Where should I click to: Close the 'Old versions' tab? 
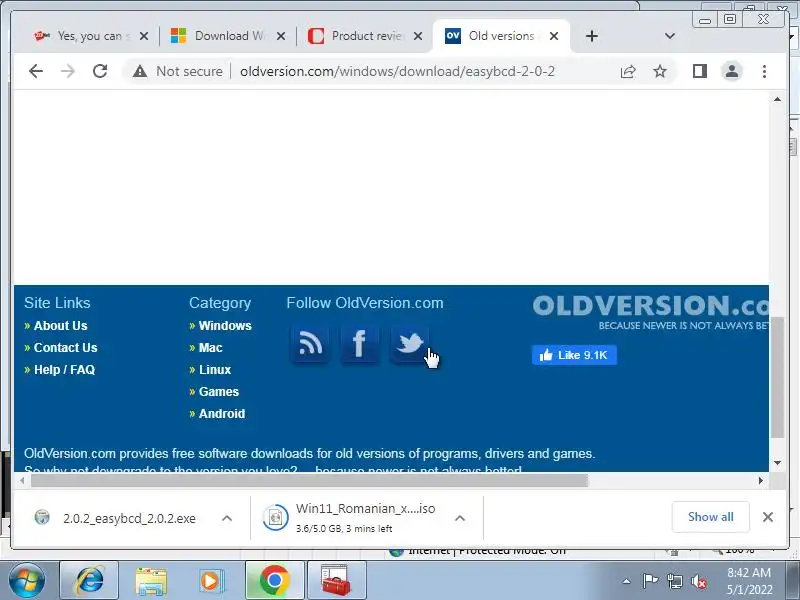tap(554, 36)
